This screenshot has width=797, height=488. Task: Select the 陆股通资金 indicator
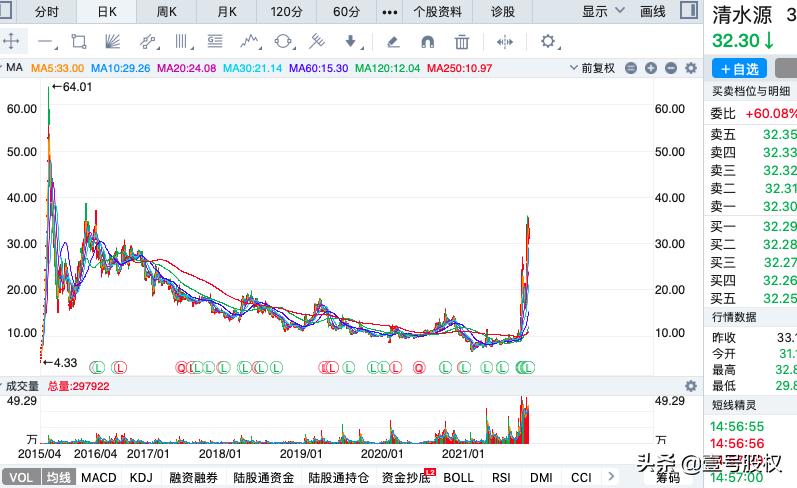point(263,477)
